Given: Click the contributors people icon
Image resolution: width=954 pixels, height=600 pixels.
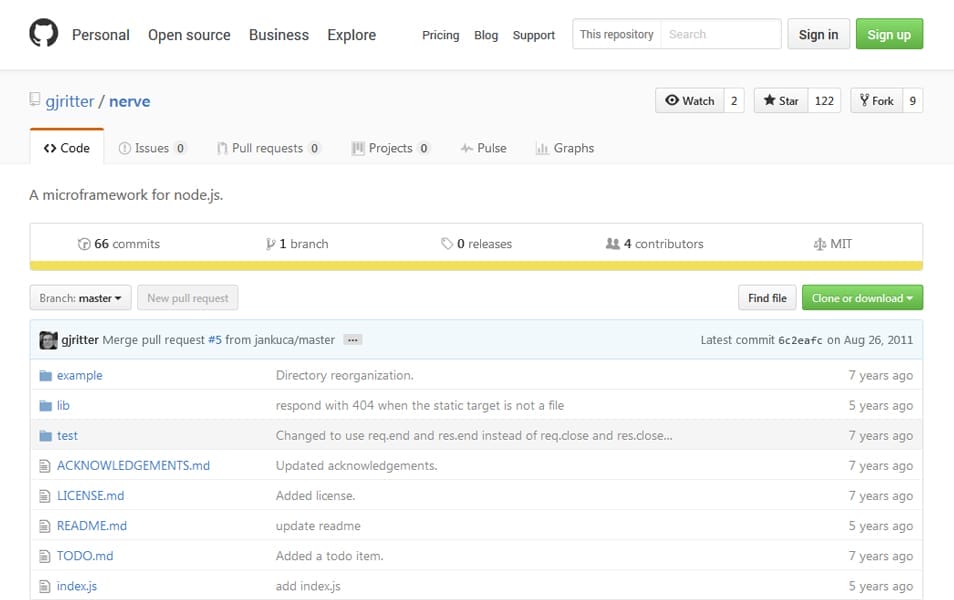Looking at the screenshot, I should pos(612,244).
